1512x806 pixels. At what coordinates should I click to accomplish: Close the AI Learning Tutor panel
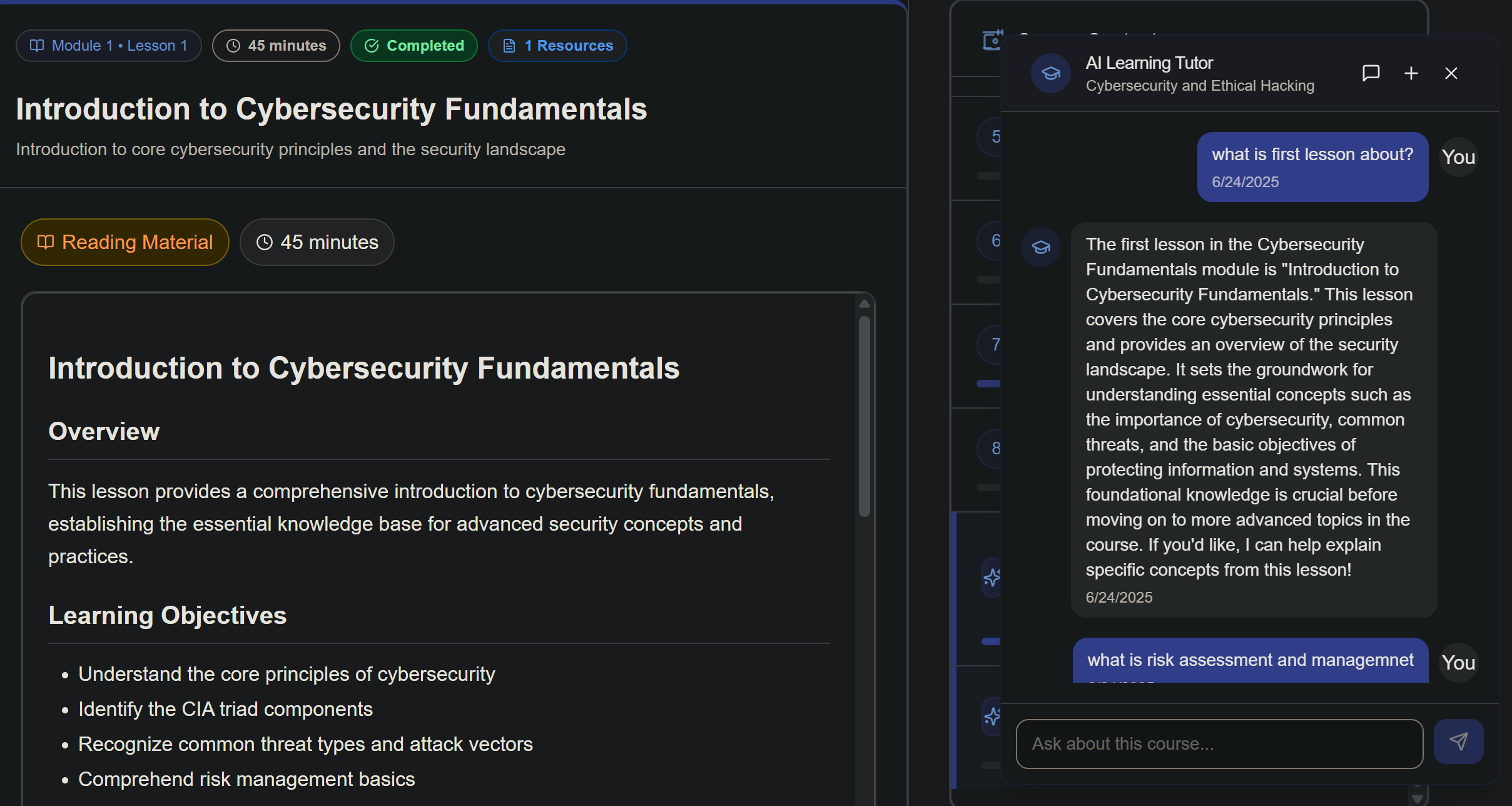1451,73
